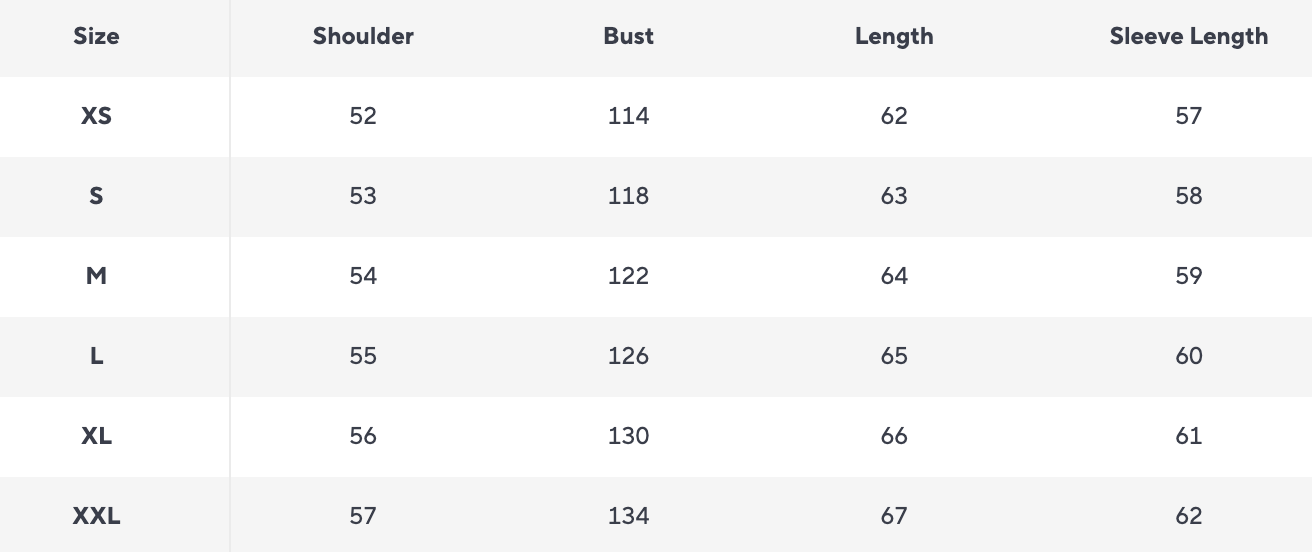Click the L shoulder value 55
This screenshot has height=552, width=1312.
click(x=363, y=356)
